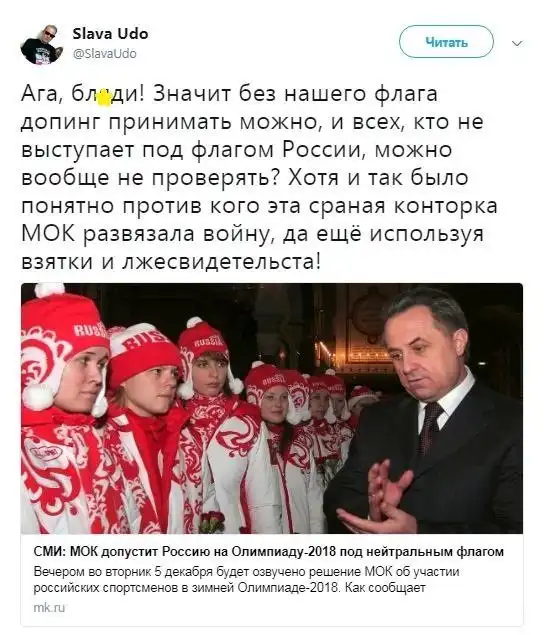Click the yellow star sticker in tweet text

[x=105, y=98]
